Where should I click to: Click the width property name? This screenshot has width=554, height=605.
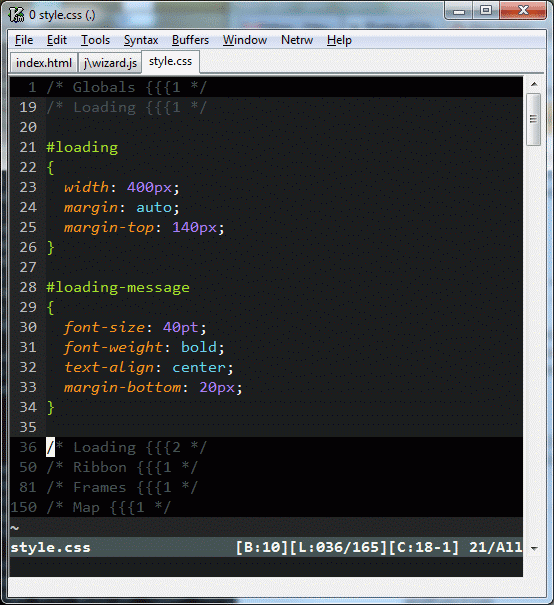point(86,187)
